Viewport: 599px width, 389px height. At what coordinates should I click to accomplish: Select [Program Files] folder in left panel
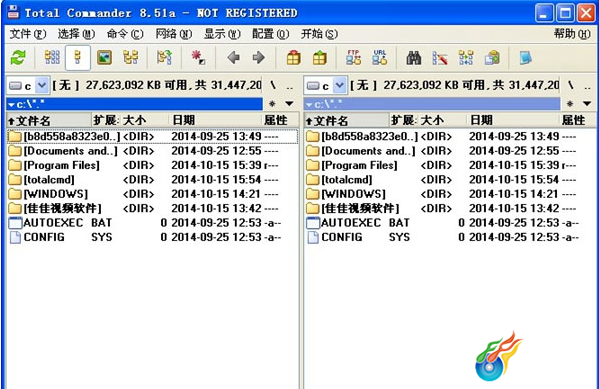pyautogui.click(x=153, y=165)
